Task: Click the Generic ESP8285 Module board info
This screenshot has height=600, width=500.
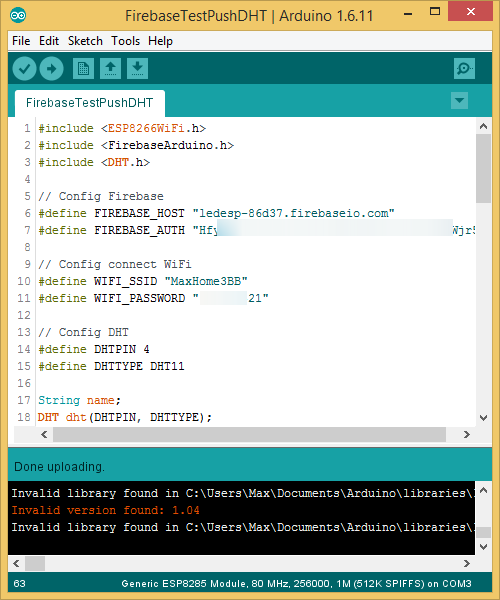Action: click(296, 584)
